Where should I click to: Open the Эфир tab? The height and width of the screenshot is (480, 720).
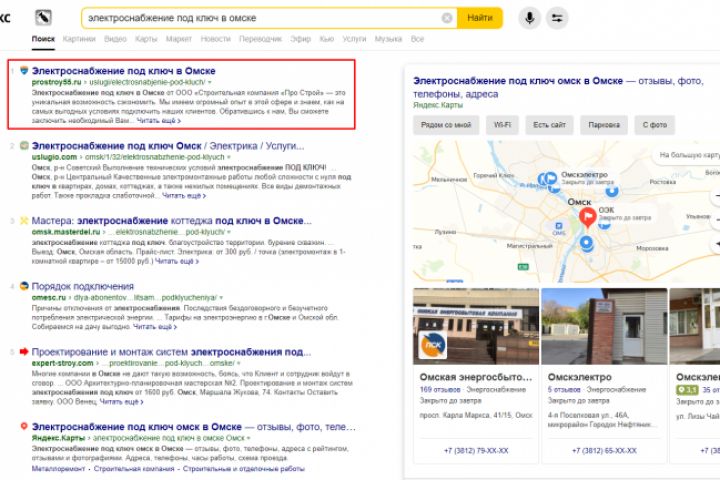[x=300, y=39]
